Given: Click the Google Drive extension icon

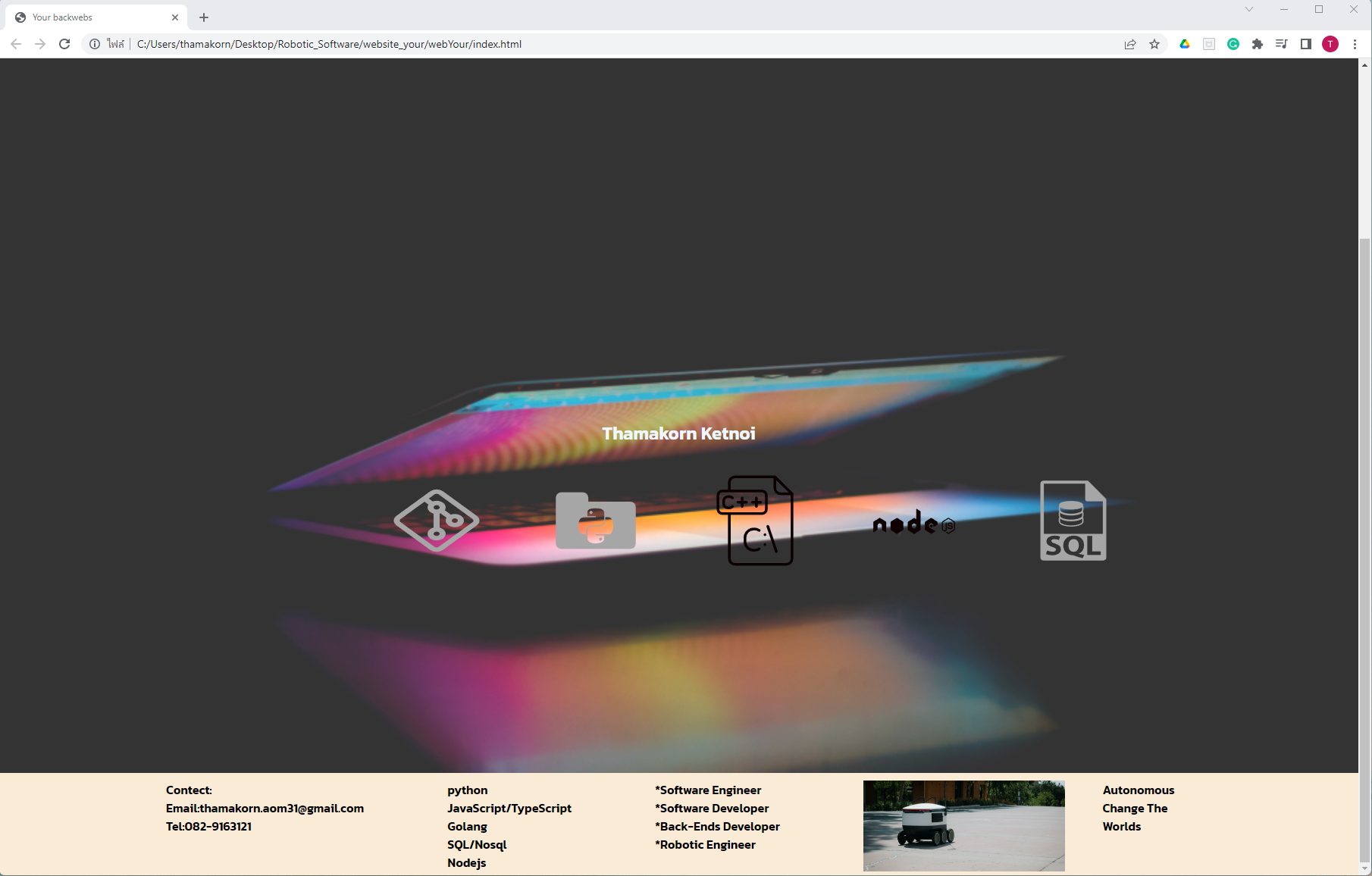Looking at the screenshot, I should (x=1185, y=44).
